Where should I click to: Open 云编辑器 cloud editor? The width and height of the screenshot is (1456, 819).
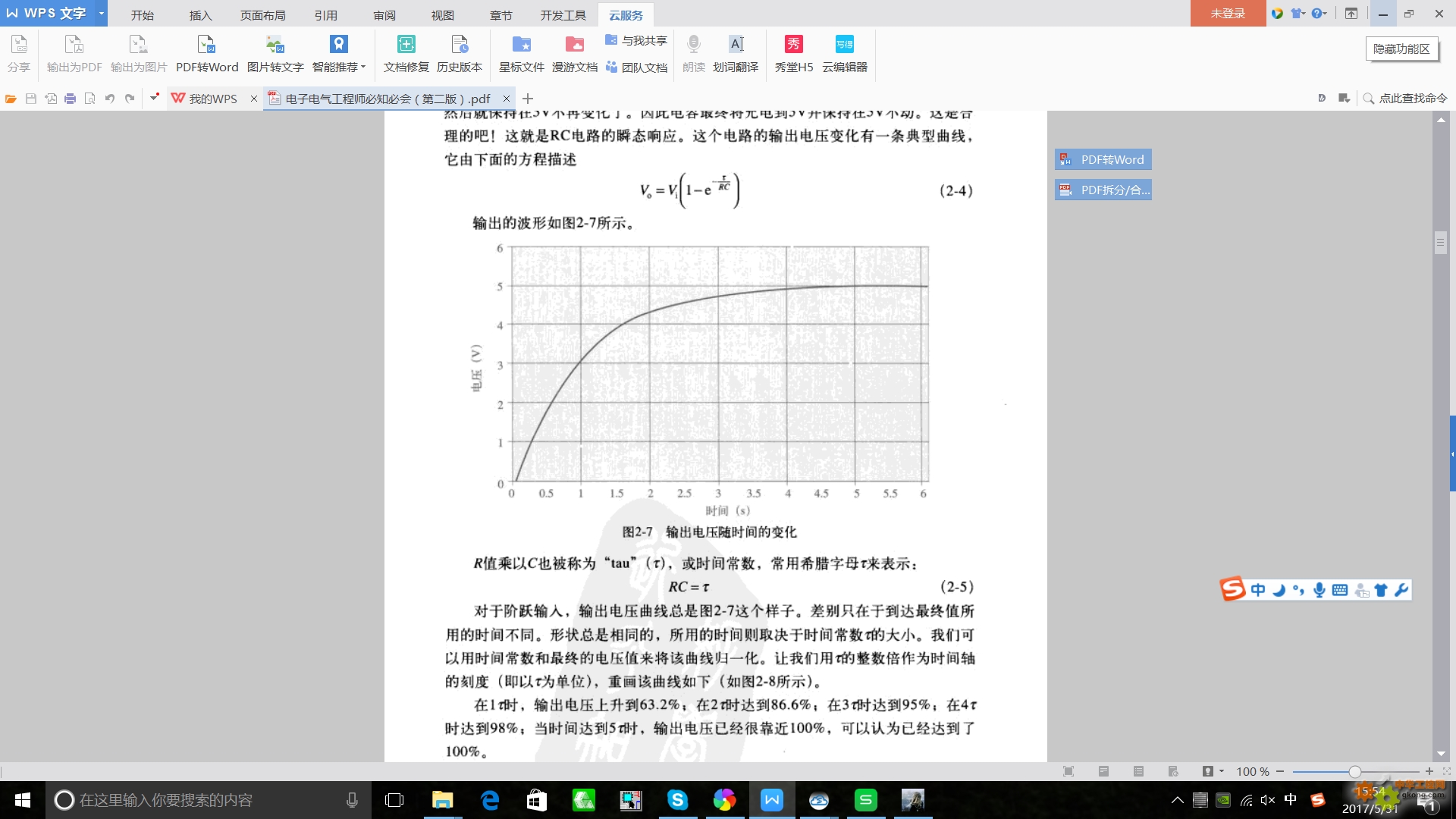(x=845, y=53)
